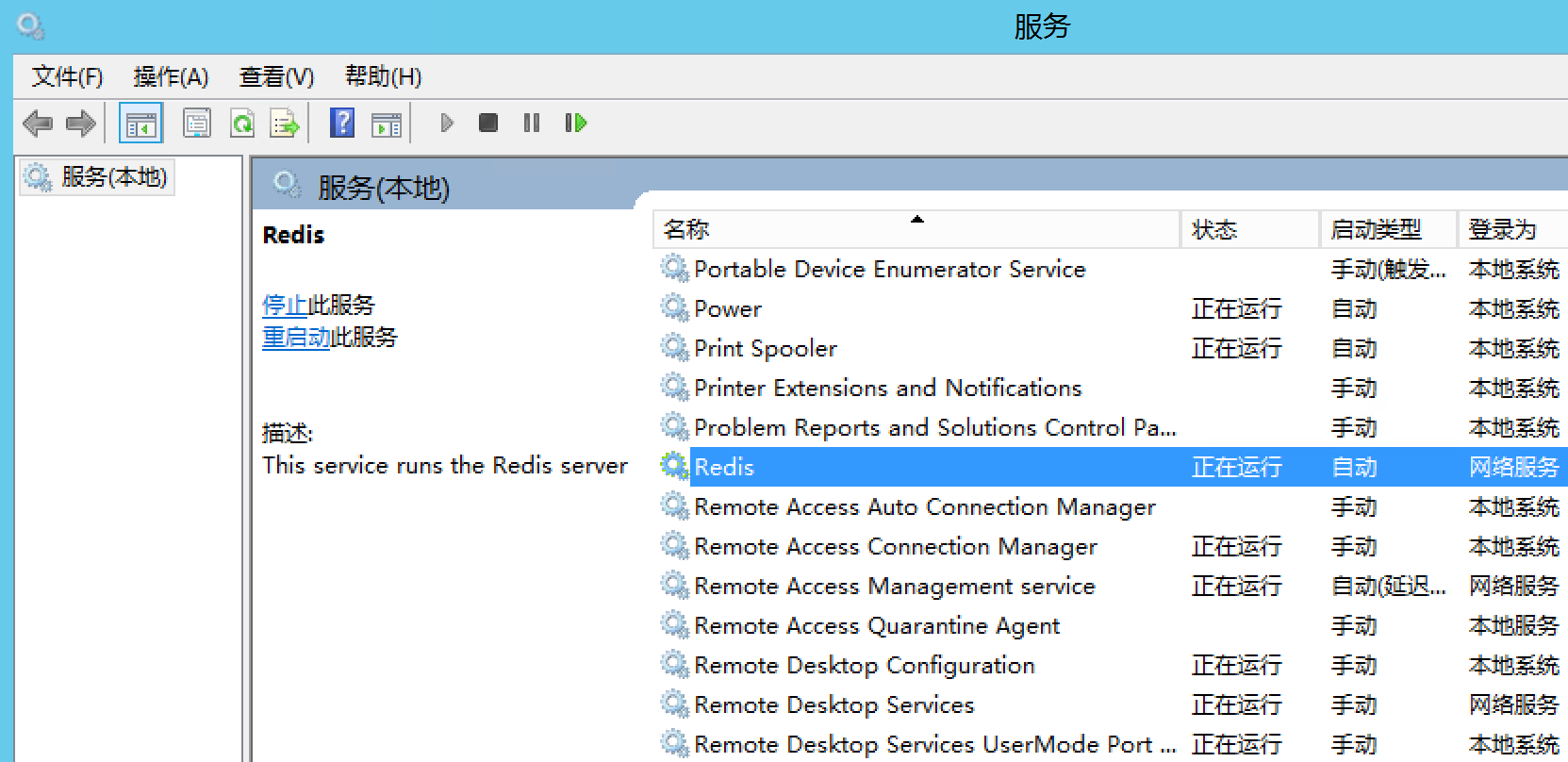Select Portable Device Enumerator Service name
The width and height of the screenshot is (1568, 762).
tap(890, 269)
